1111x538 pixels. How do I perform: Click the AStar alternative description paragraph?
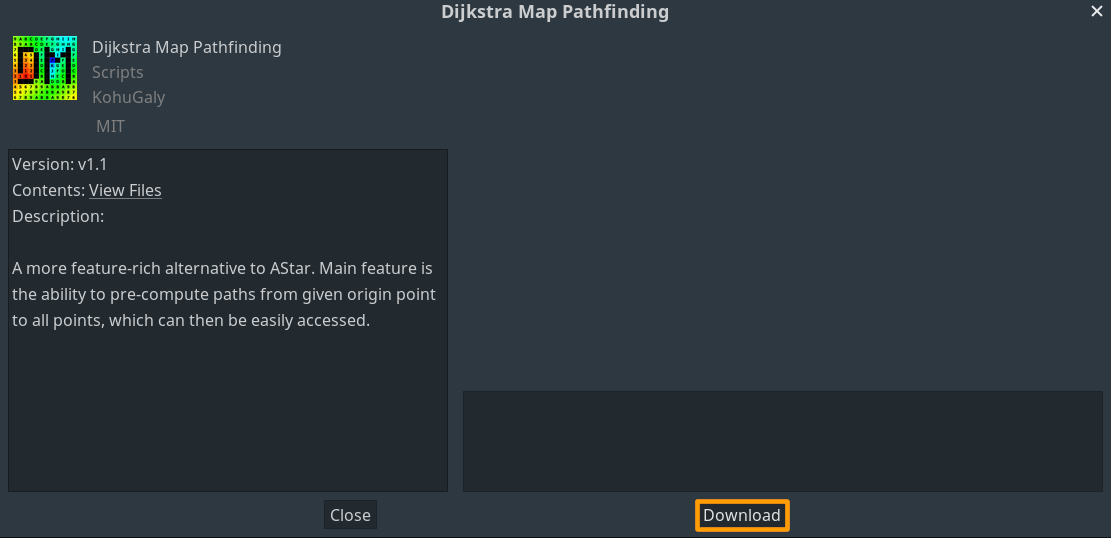(227, 294)
